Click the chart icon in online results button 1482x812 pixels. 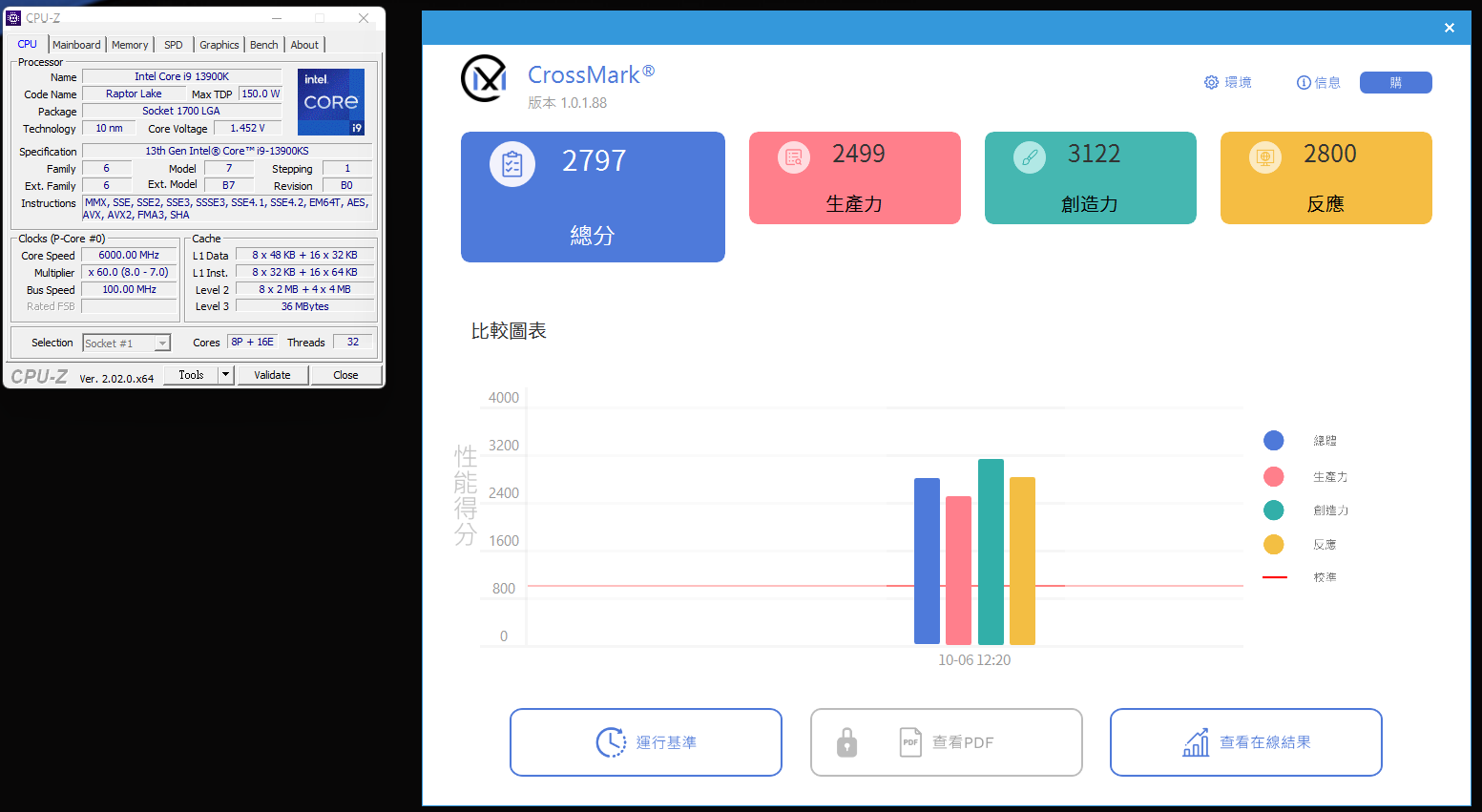pos(1196,742)
